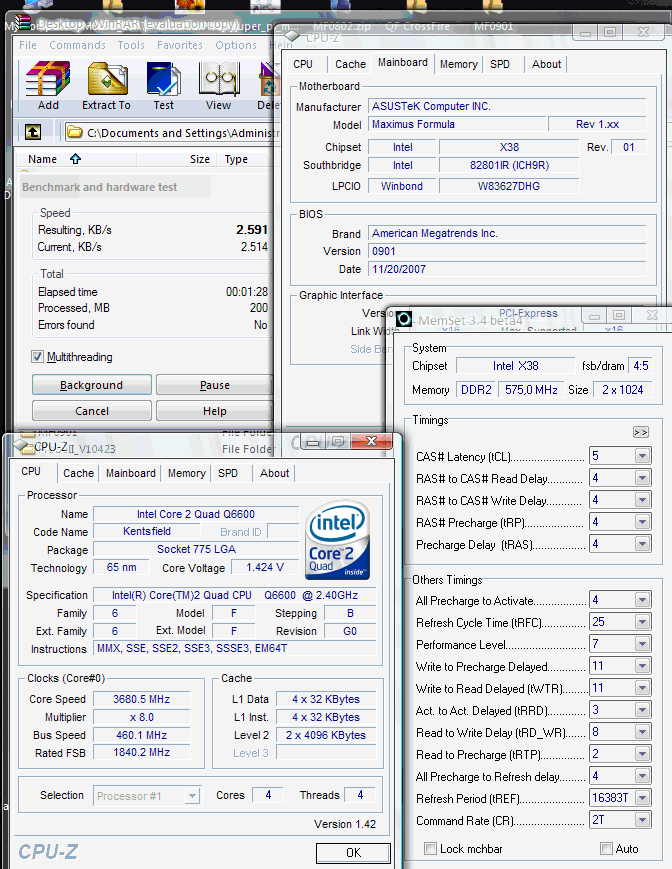Click the BIOS Version value 0901
Viewport: 672px width, 869px height.
[507, 251]
